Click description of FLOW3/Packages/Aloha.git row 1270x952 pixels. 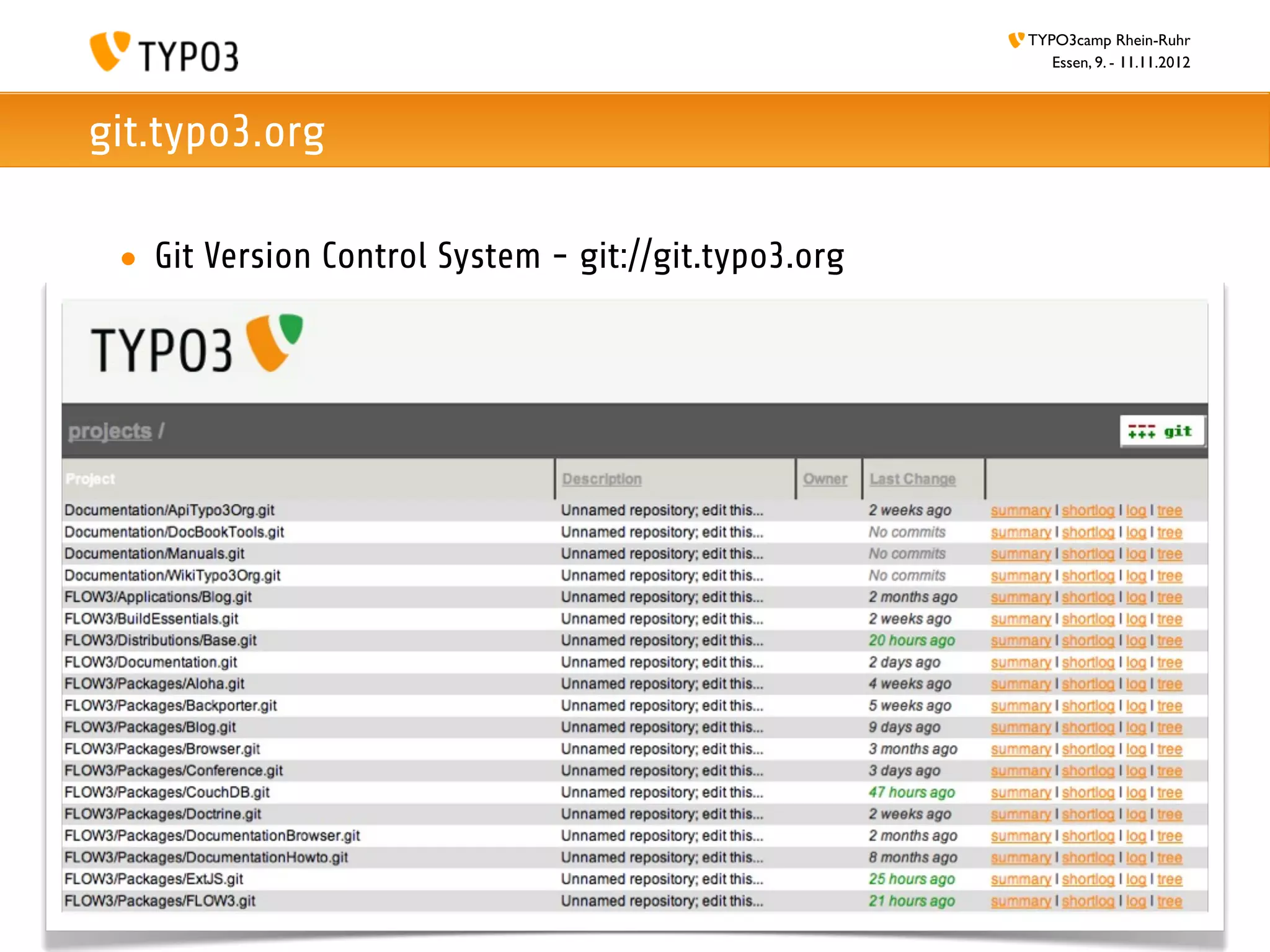tap(662, 684)
